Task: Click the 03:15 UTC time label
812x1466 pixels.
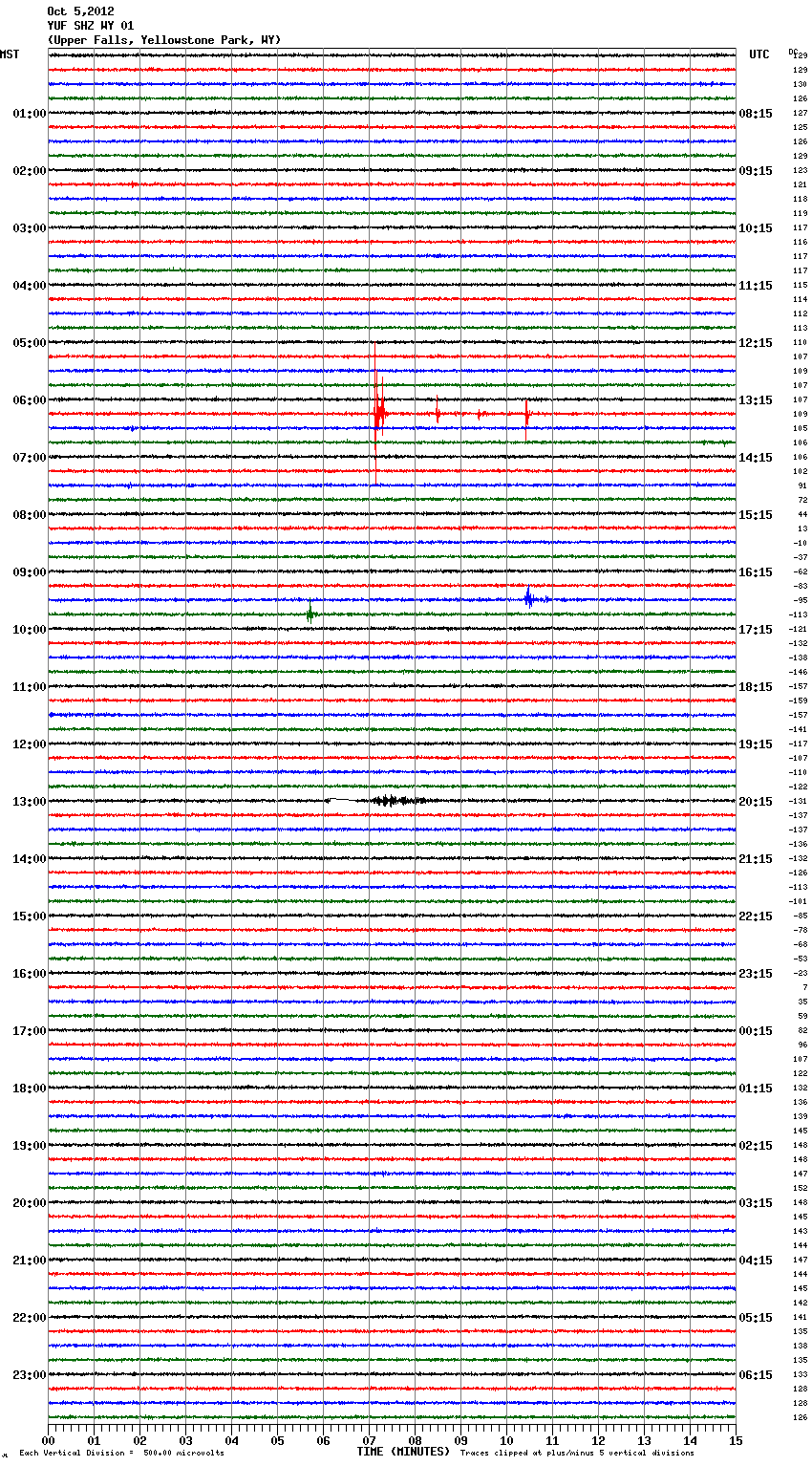Action: pos(756,1203)
